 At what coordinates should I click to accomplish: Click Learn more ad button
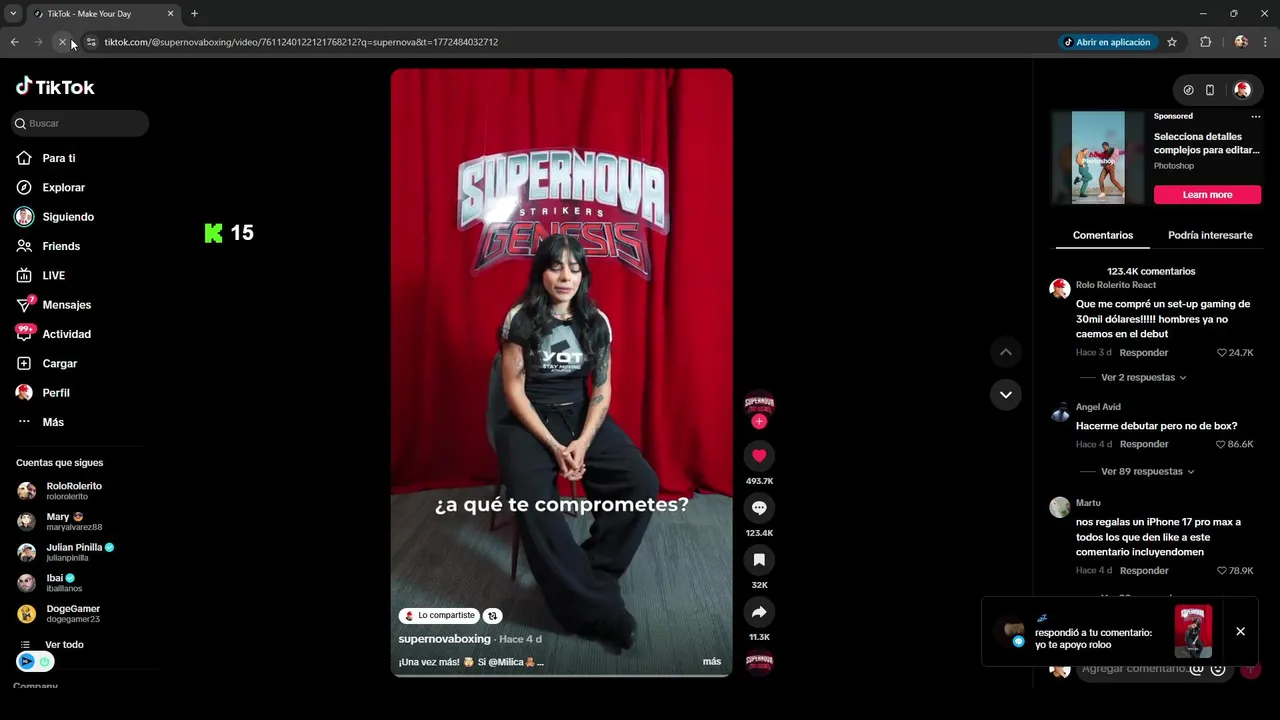(x=1207, y=195)
